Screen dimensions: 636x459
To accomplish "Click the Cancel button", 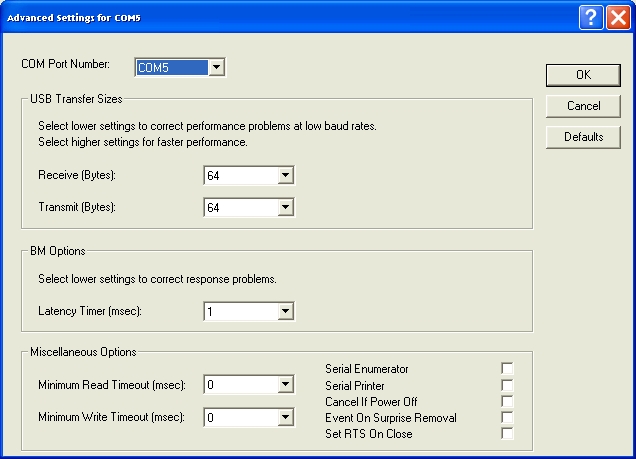I will pyautogui.click(x=583, y=106).
